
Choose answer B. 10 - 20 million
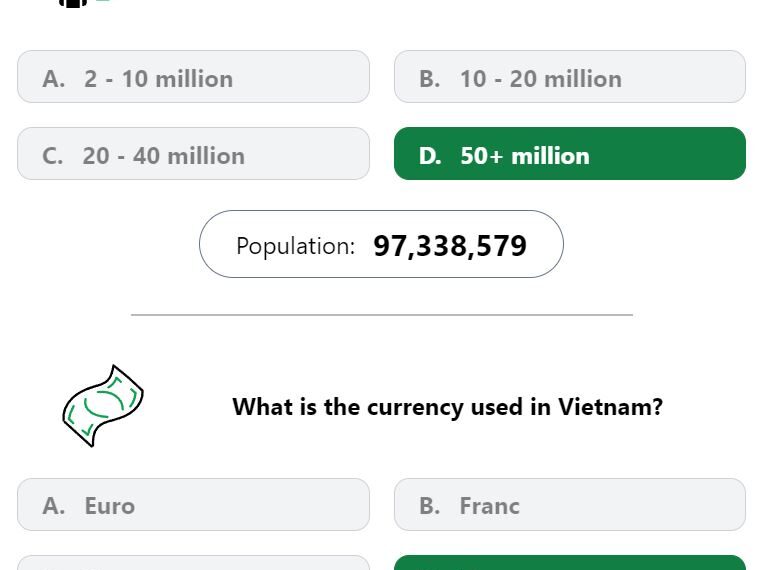[x=569, y=77]
